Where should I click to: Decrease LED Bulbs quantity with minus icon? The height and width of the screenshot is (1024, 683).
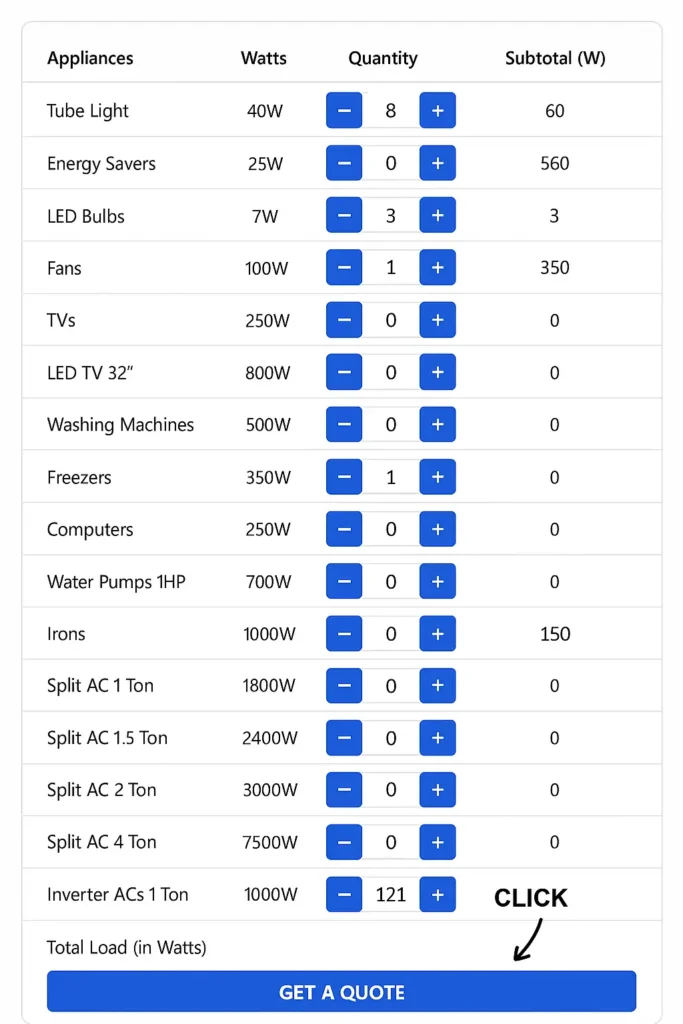pyautogui.click(x=344, y=215)
